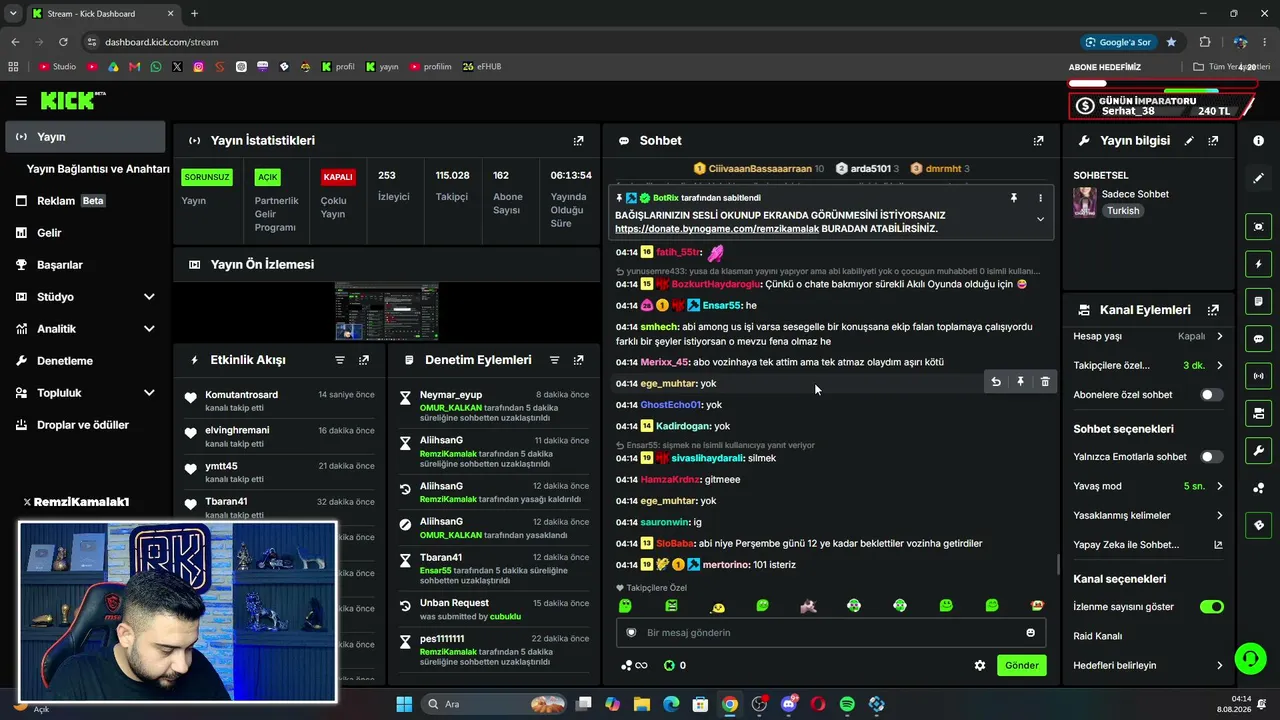Click the info icon in right rail
1280x720 pixels.
point(1258,141)
